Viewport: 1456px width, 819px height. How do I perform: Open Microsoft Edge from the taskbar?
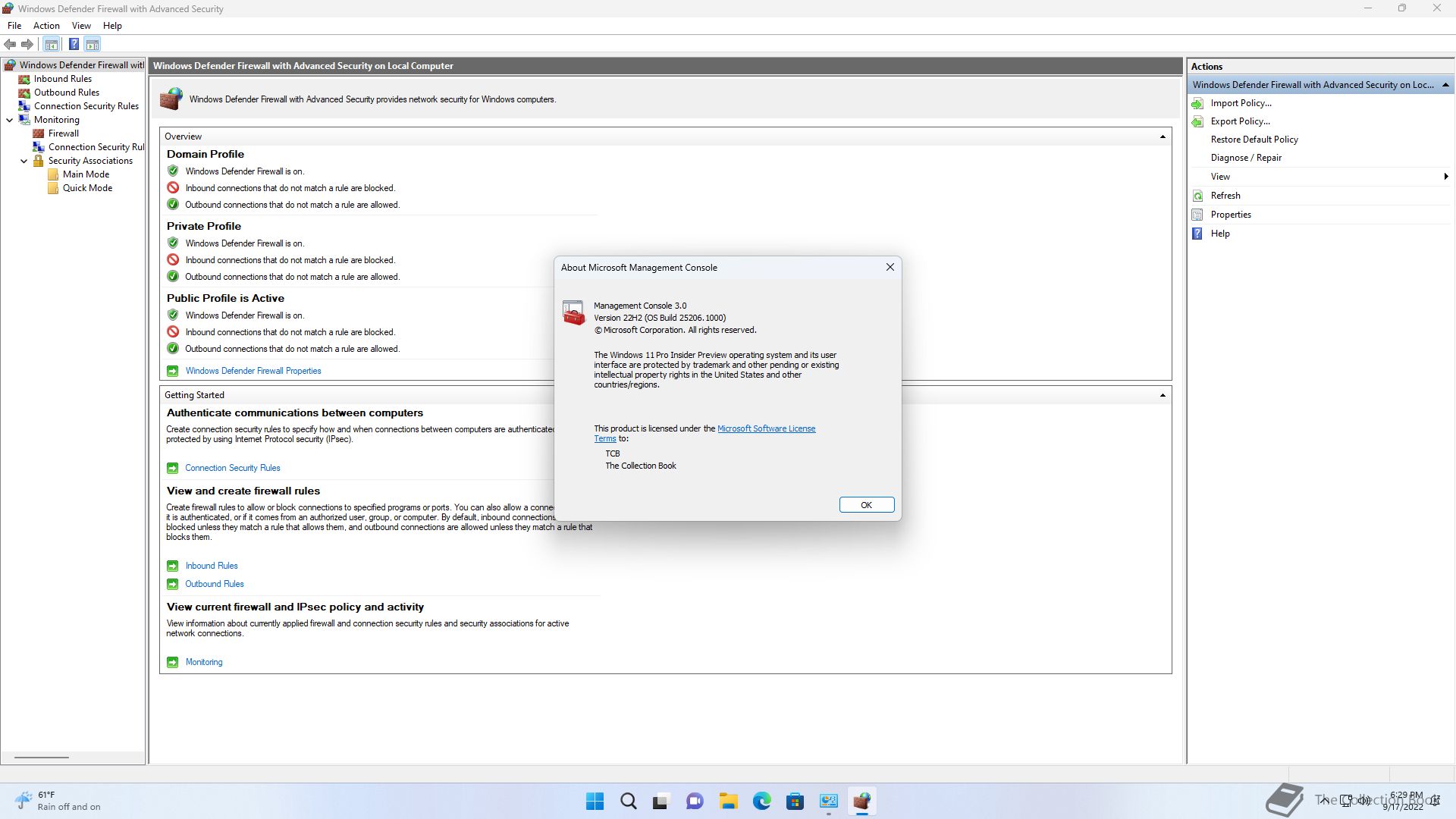click(761, 801)
